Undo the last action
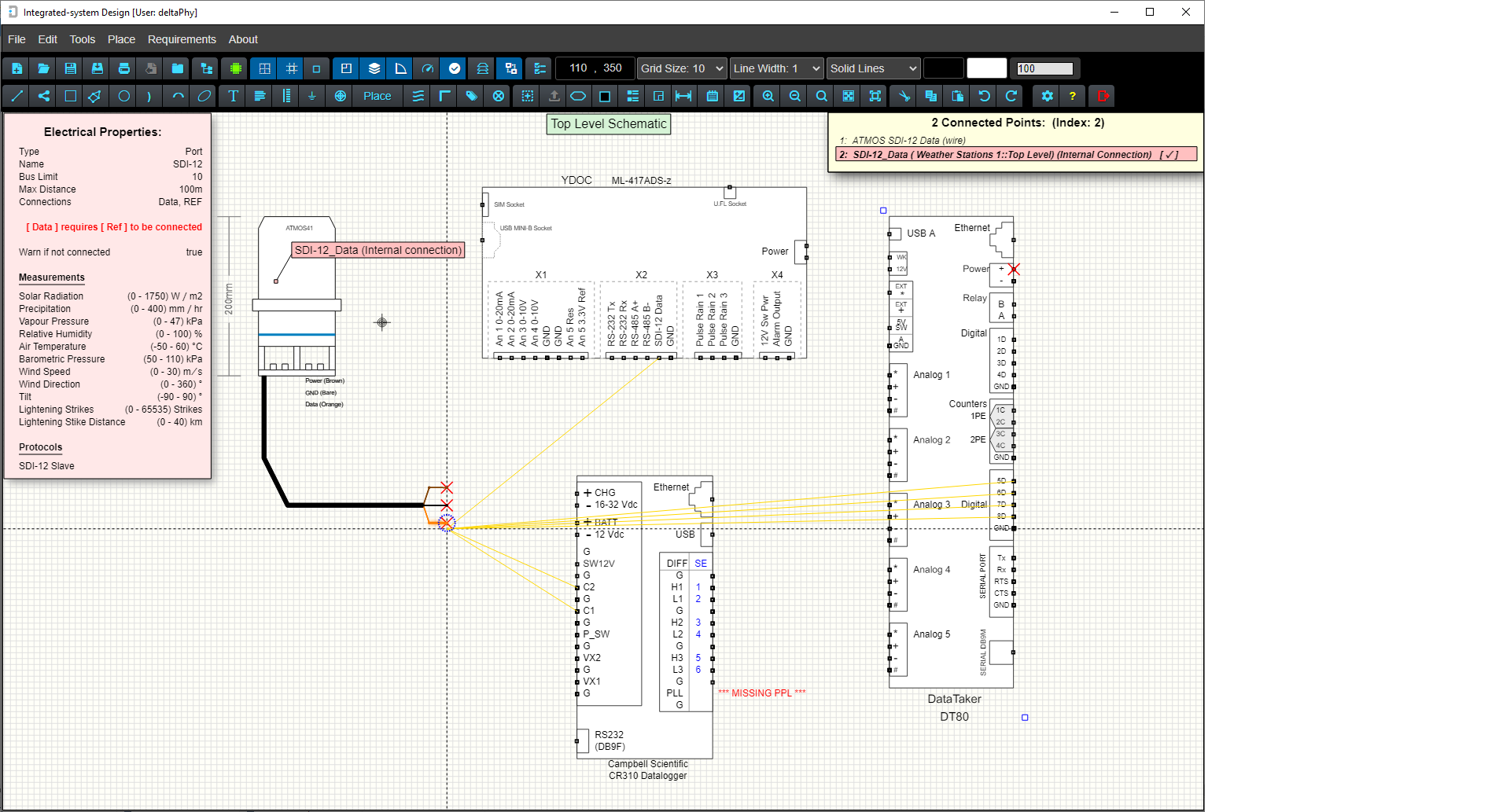The height and width of the screenshot is (812, 1499). tap(983, 96)
